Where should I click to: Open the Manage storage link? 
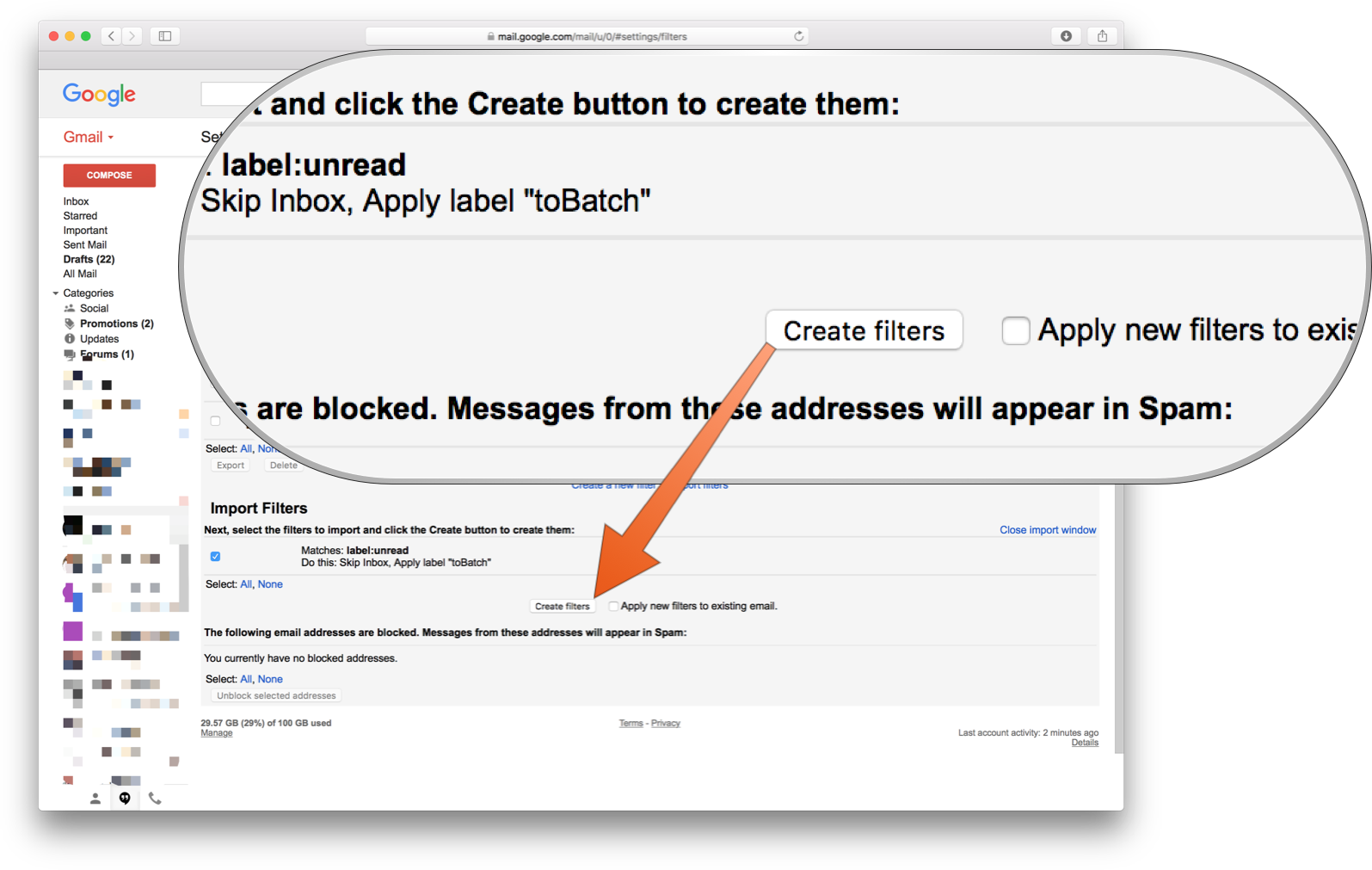click(217, 733)
